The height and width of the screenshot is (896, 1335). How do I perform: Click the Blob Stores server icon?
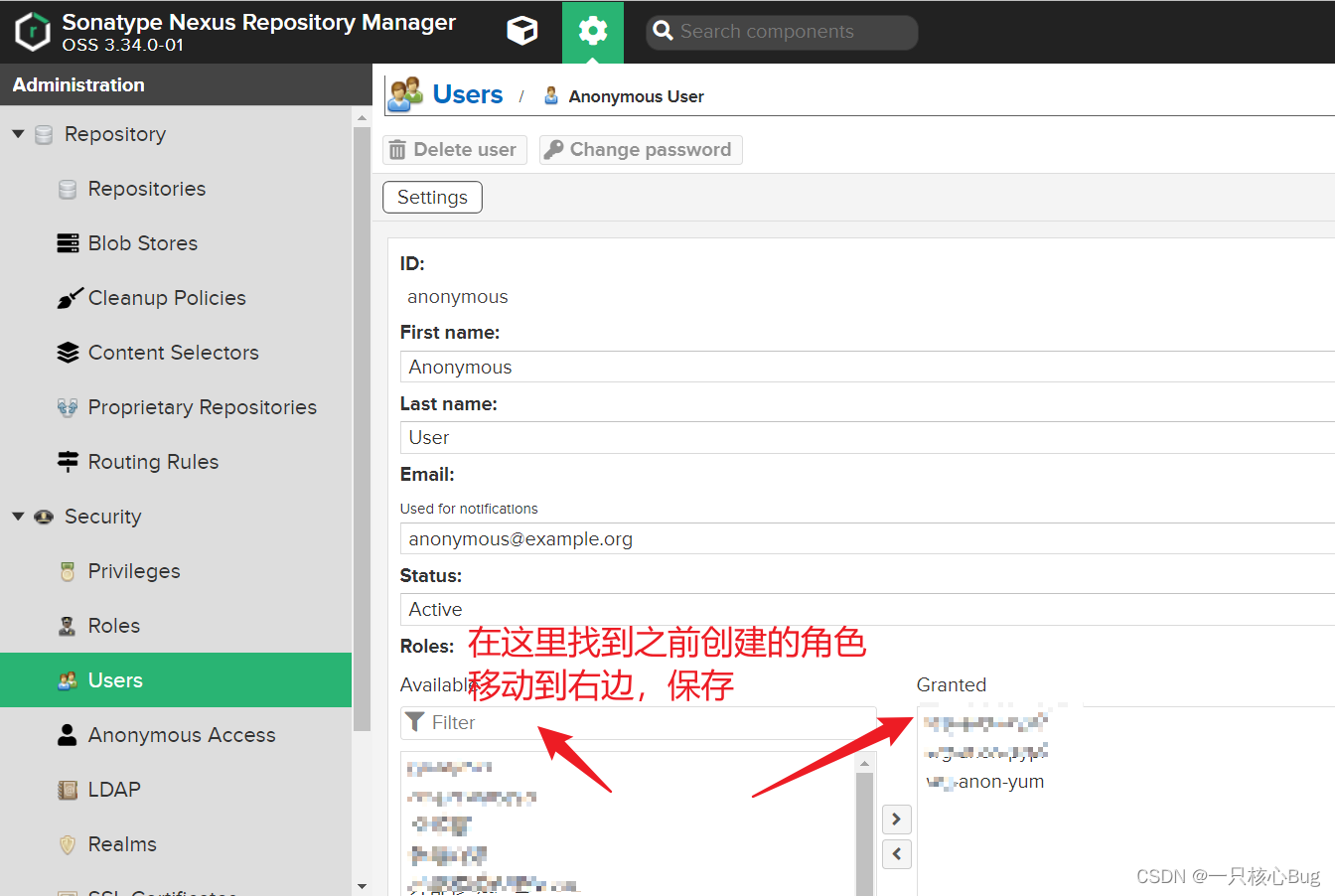pos(68,243)
